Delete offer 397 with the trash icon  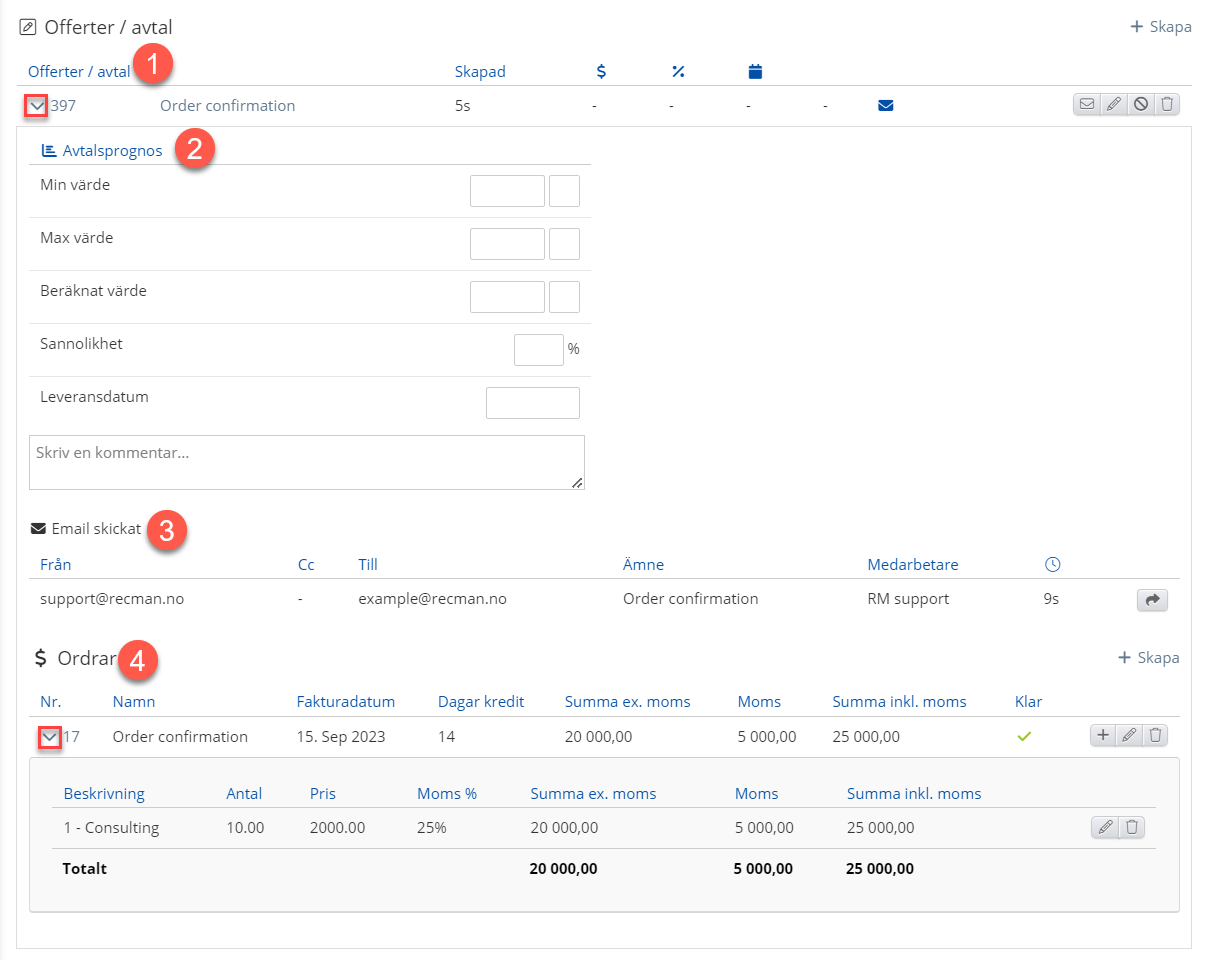pos(1166,104)
